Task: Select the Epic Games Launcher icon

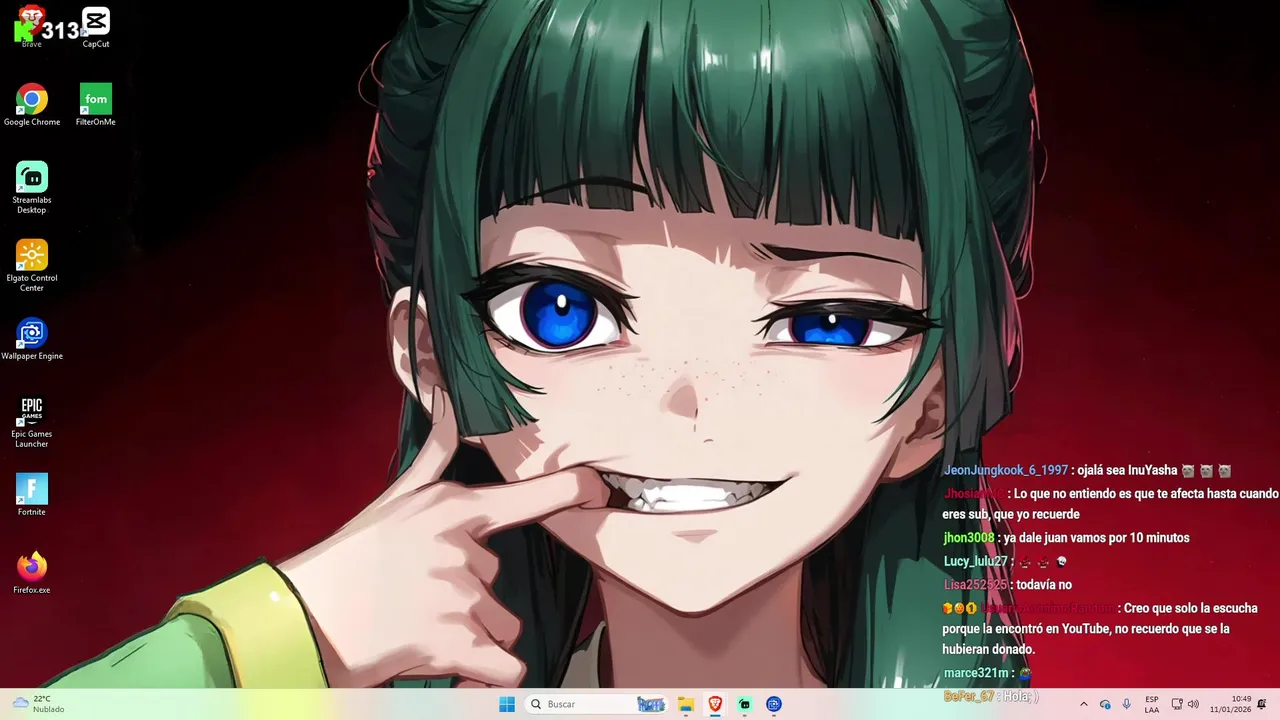Action: tap(32, 421)
